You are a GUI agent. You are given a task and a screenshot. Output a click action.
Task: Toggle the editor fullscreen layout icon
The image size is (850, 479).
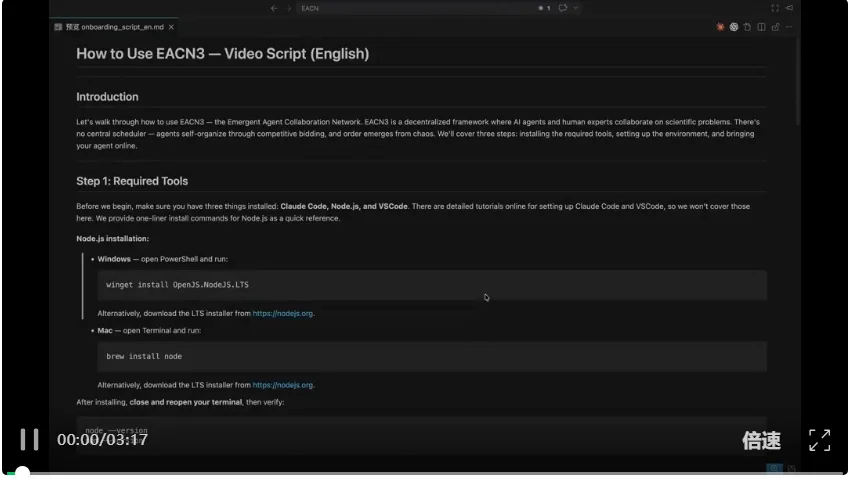pos(775,8)
